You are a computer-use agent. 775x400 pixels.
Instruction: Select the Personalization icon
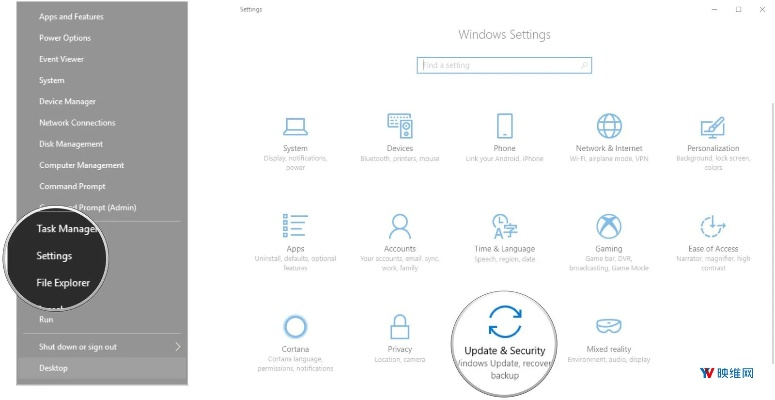coord(713,126)
